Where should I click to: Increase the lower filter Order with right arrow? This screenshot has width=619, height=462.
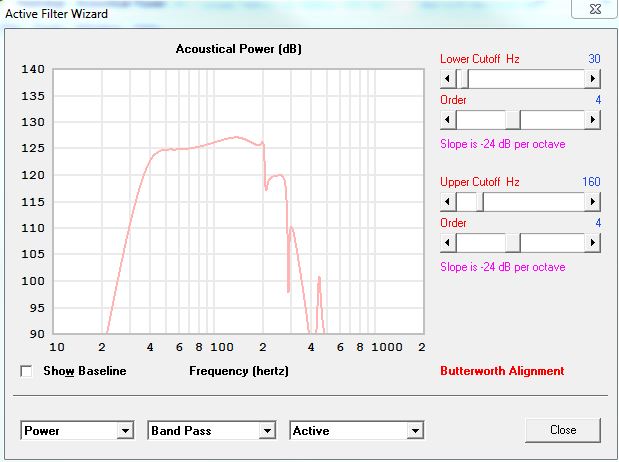tap(592, 119)
